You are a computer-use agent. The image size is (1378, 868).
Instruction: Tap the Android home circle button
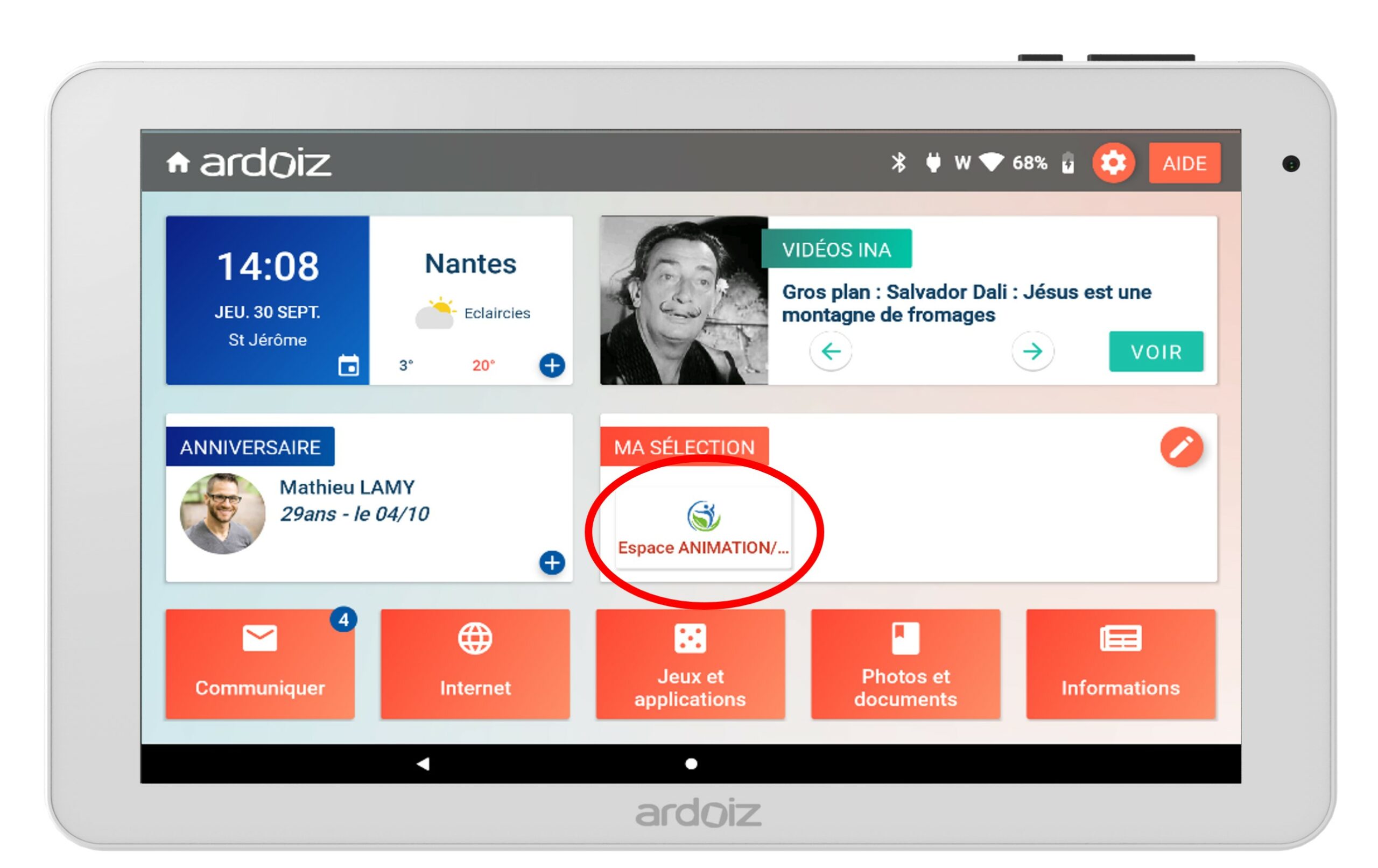pos(691,763)
